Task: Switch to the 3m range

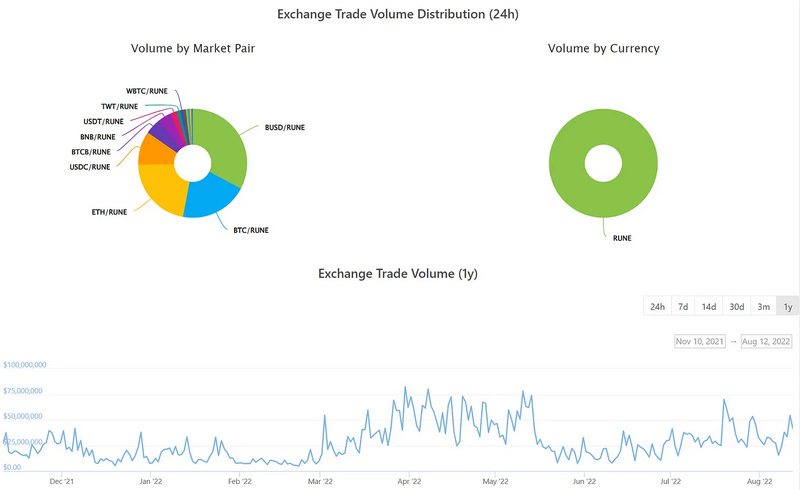Action: coord(762,306)
